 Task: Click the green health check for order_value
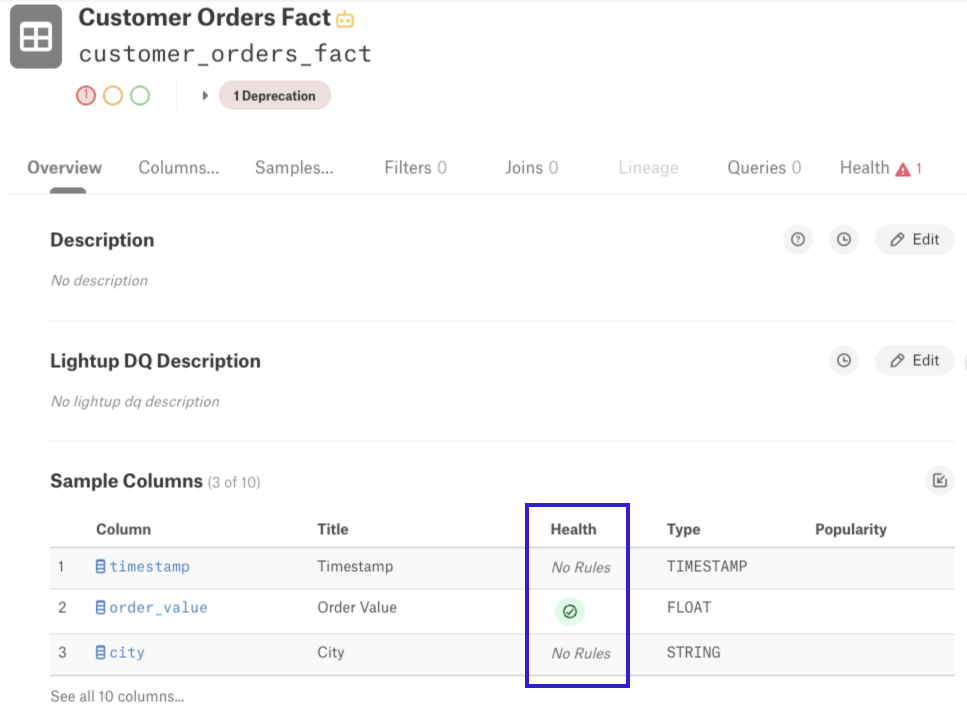pos(570,611)
